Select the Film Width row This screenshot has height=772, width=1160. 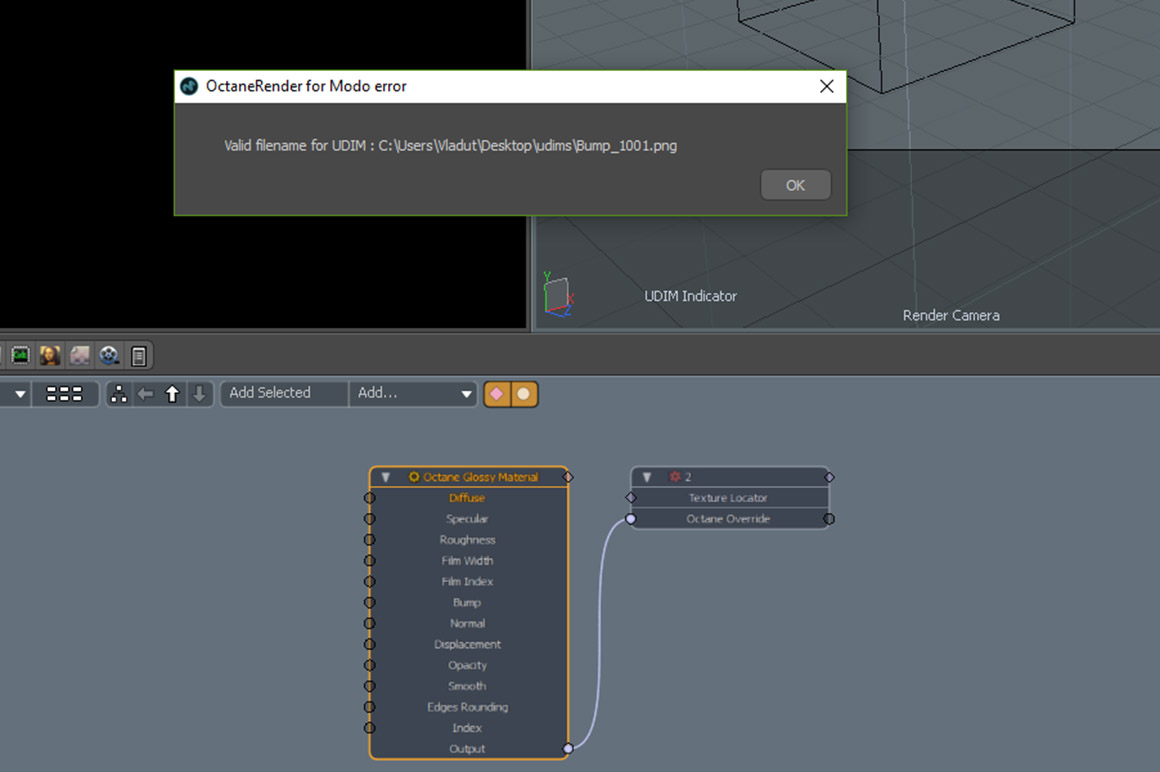tap(468, 561)
